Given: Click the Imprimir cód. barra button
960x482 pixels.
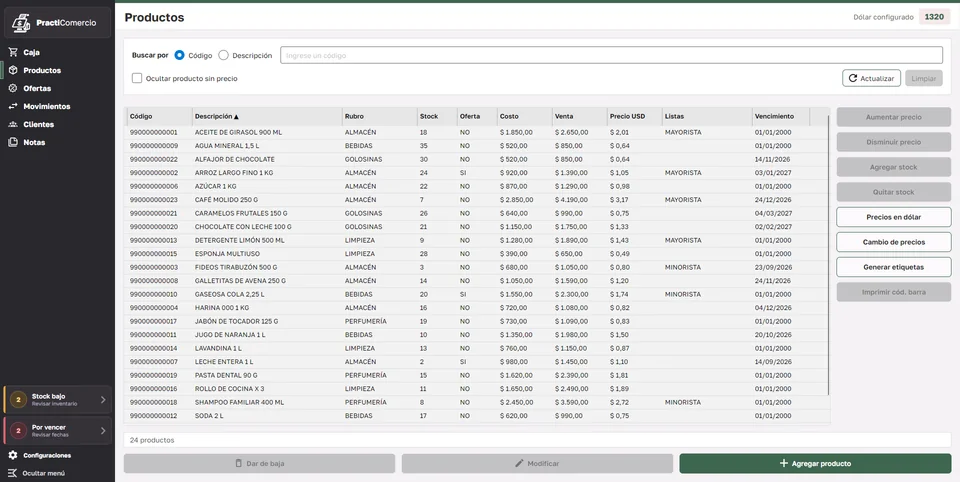Looking at the screenshot, I should [893, 292].
